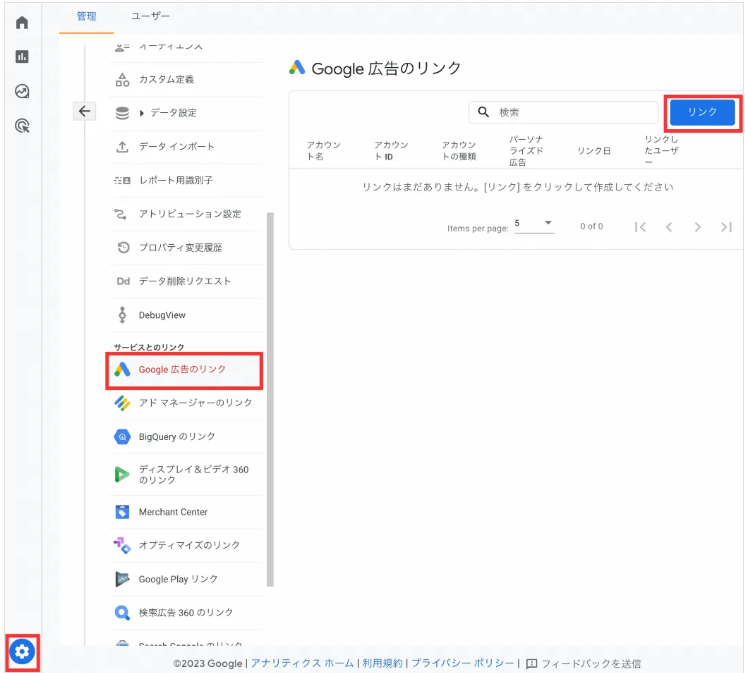Click the blue リンク button
Viewport: 745px width, 673px height.
tap(702, 112)
